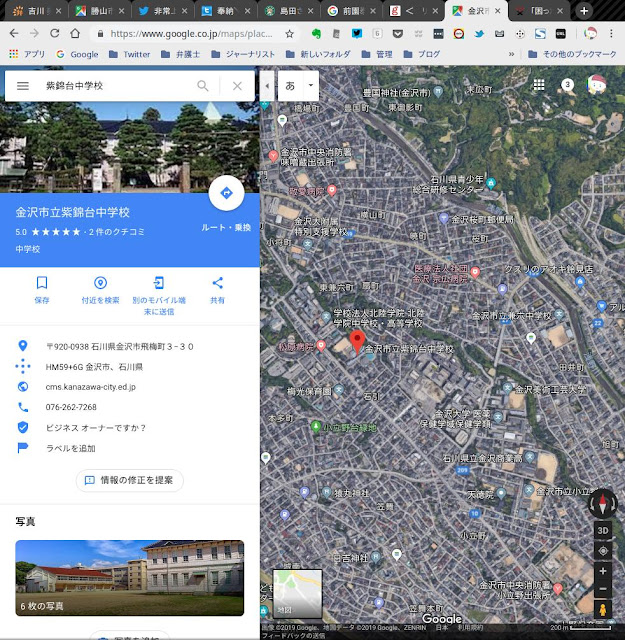The height and width of the screenshot is (640, 625).
Task: Switch to map layer via 地図 thumbnail
Action: (x=297, y=593)
